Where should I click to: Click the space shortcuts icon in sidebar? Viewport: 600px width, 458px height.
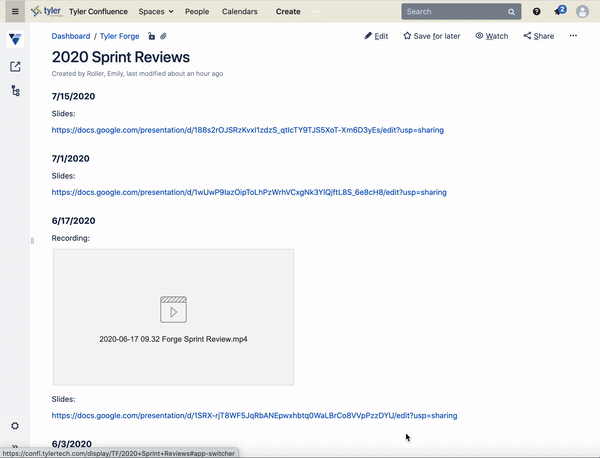coord(15,67)
